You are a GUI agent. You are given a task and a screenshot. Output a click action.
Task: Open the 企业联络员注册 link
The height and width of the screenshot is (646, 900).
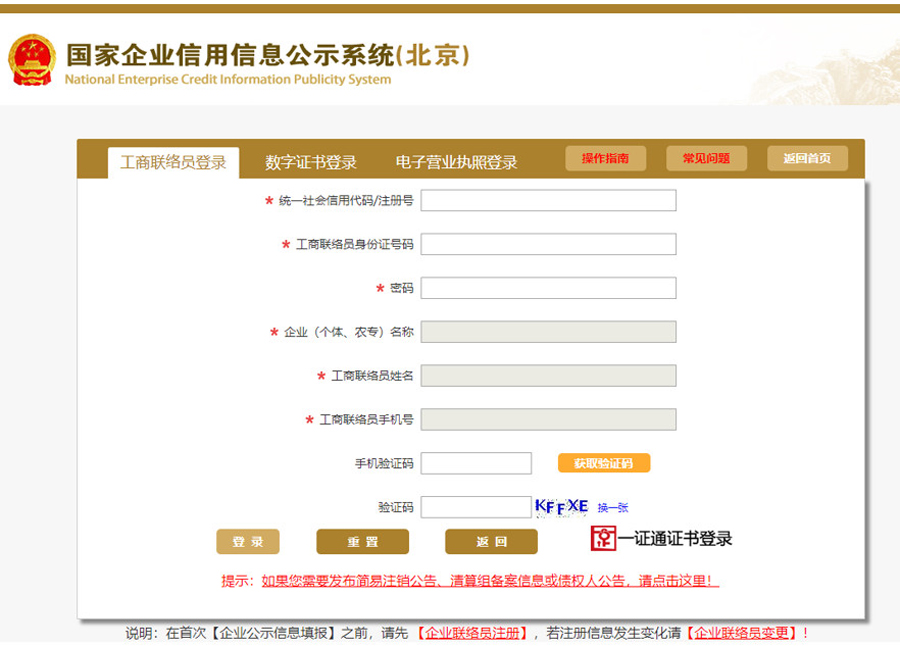click(x=472, y=633)
